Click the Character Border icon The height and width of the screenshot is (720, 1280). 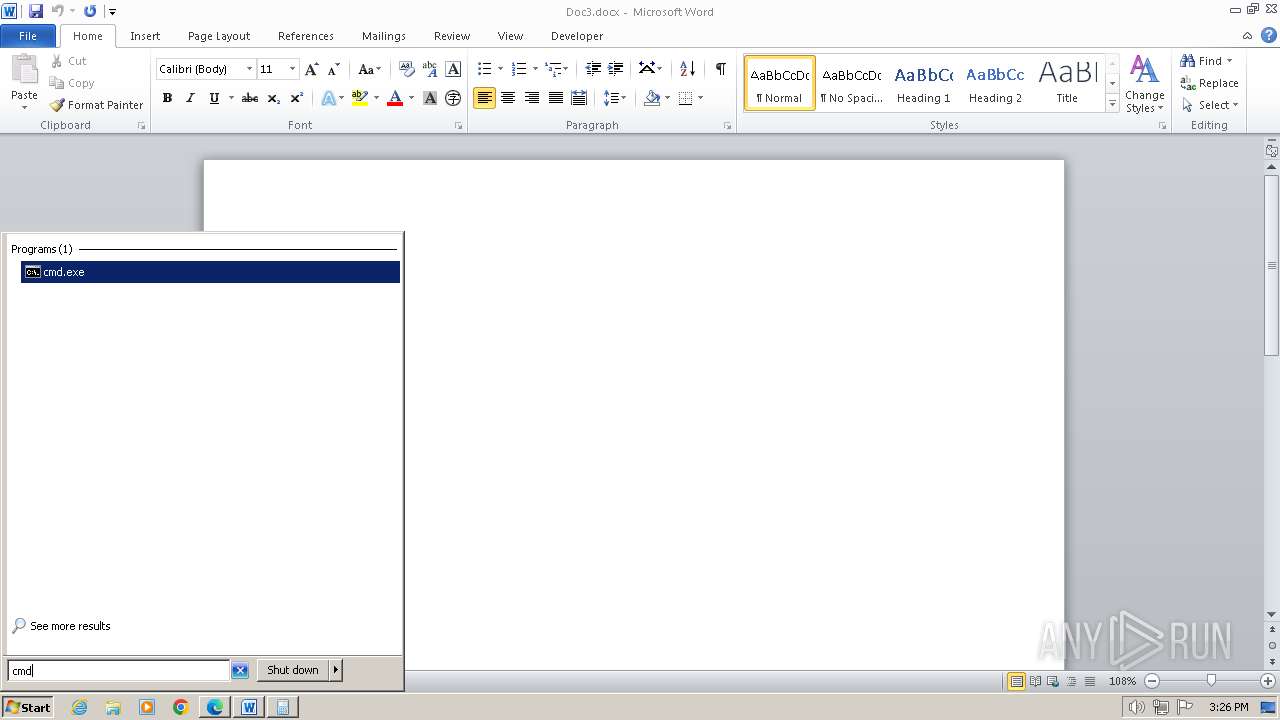tap(453, 69)
